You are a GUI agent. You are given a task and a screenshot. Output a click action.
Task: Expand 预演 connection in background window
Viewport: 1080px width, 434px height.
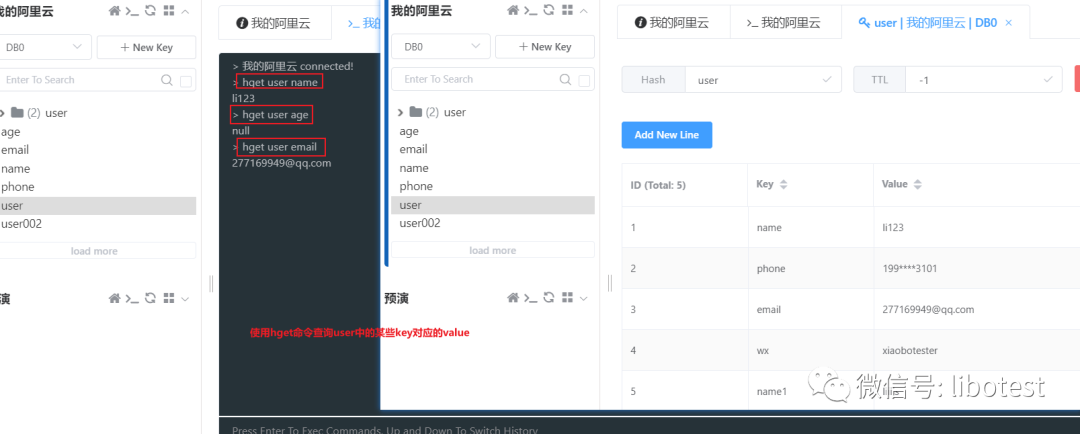click(x=185, y=299)
